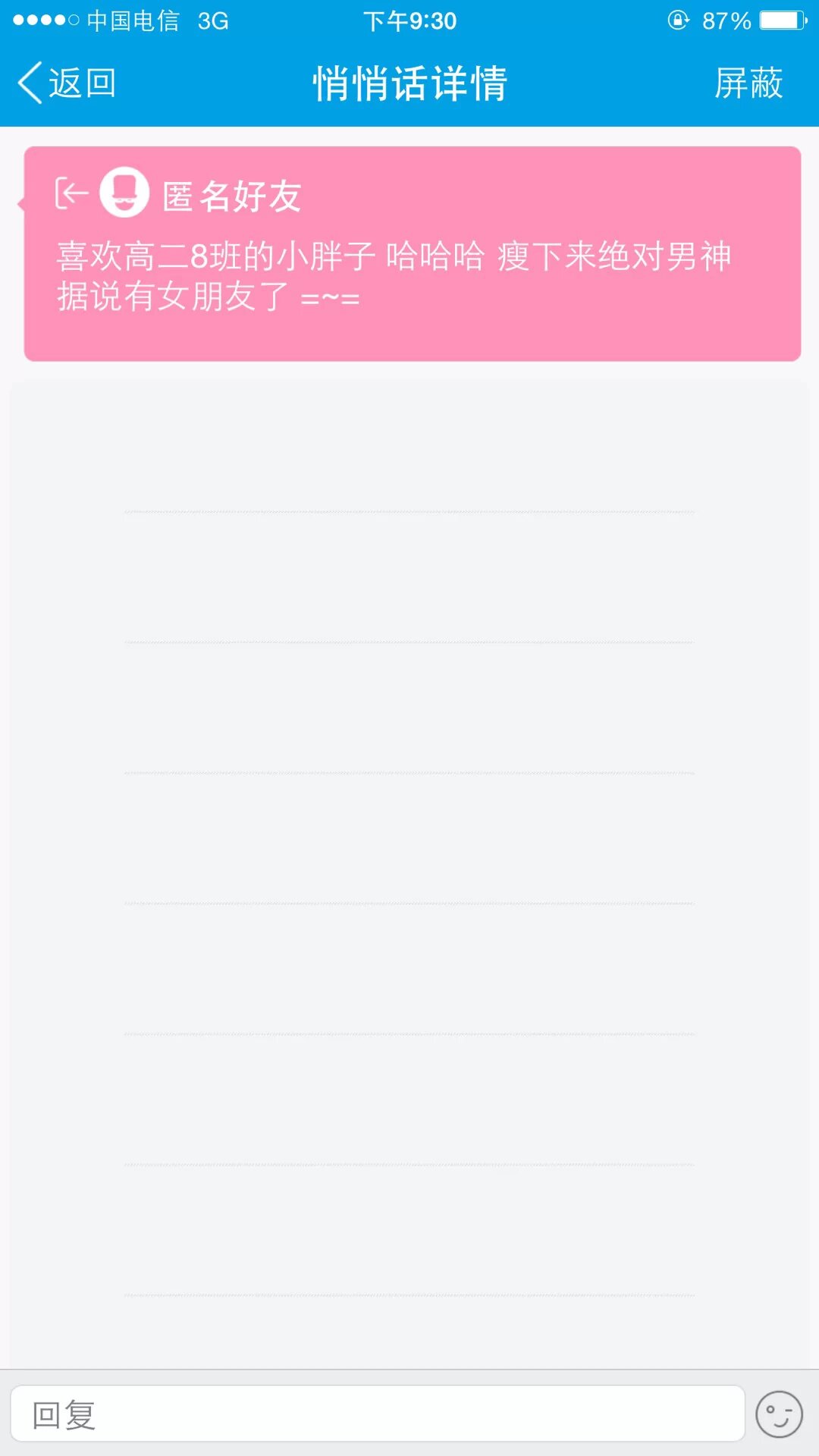Tap the empty lined reply area

coord(409,872)
